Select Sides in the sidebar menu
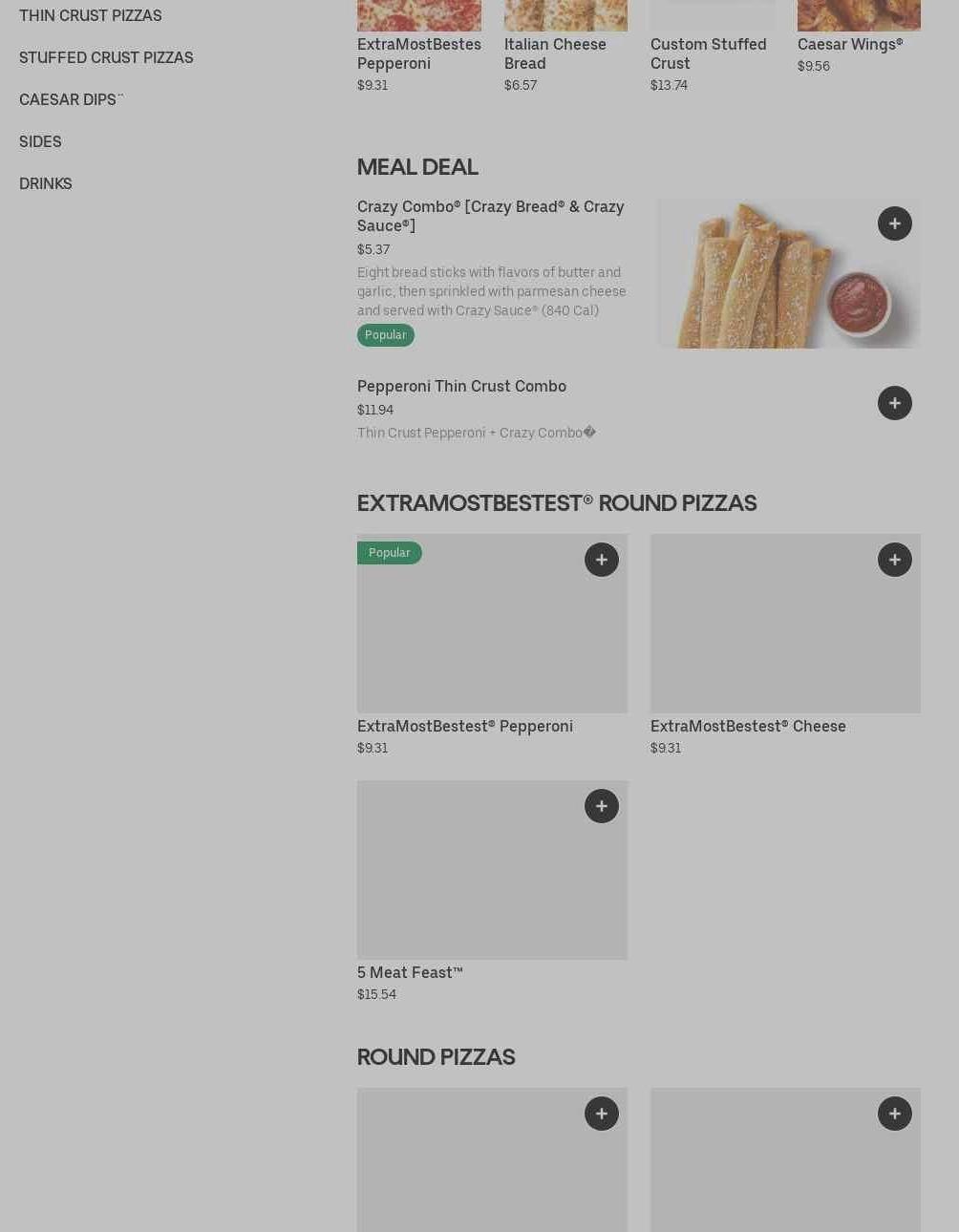The height and width of the screenshot is (1232, 959). (40, 141)
